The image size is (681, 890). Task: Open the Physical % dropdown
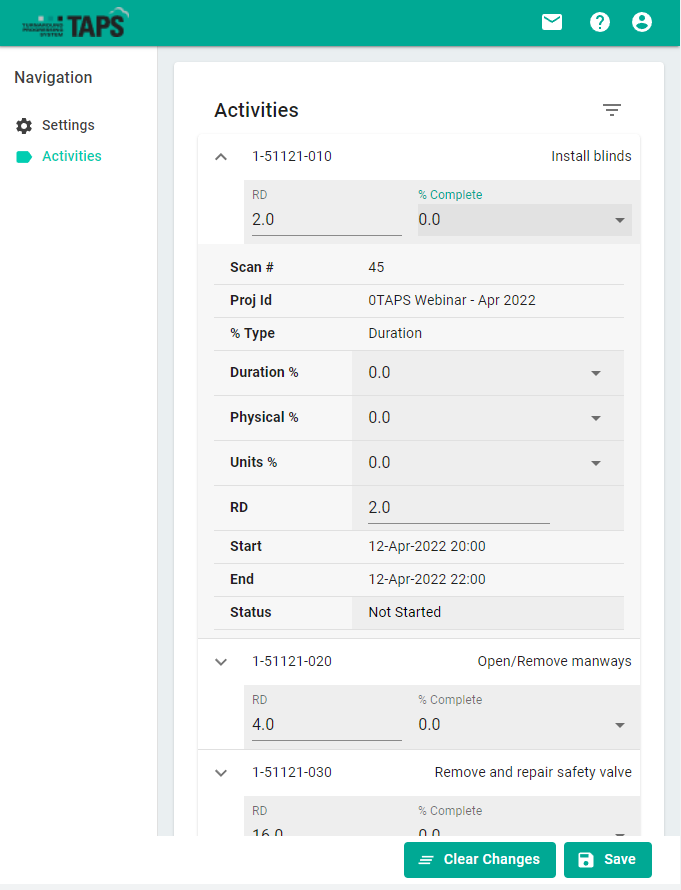487,418
